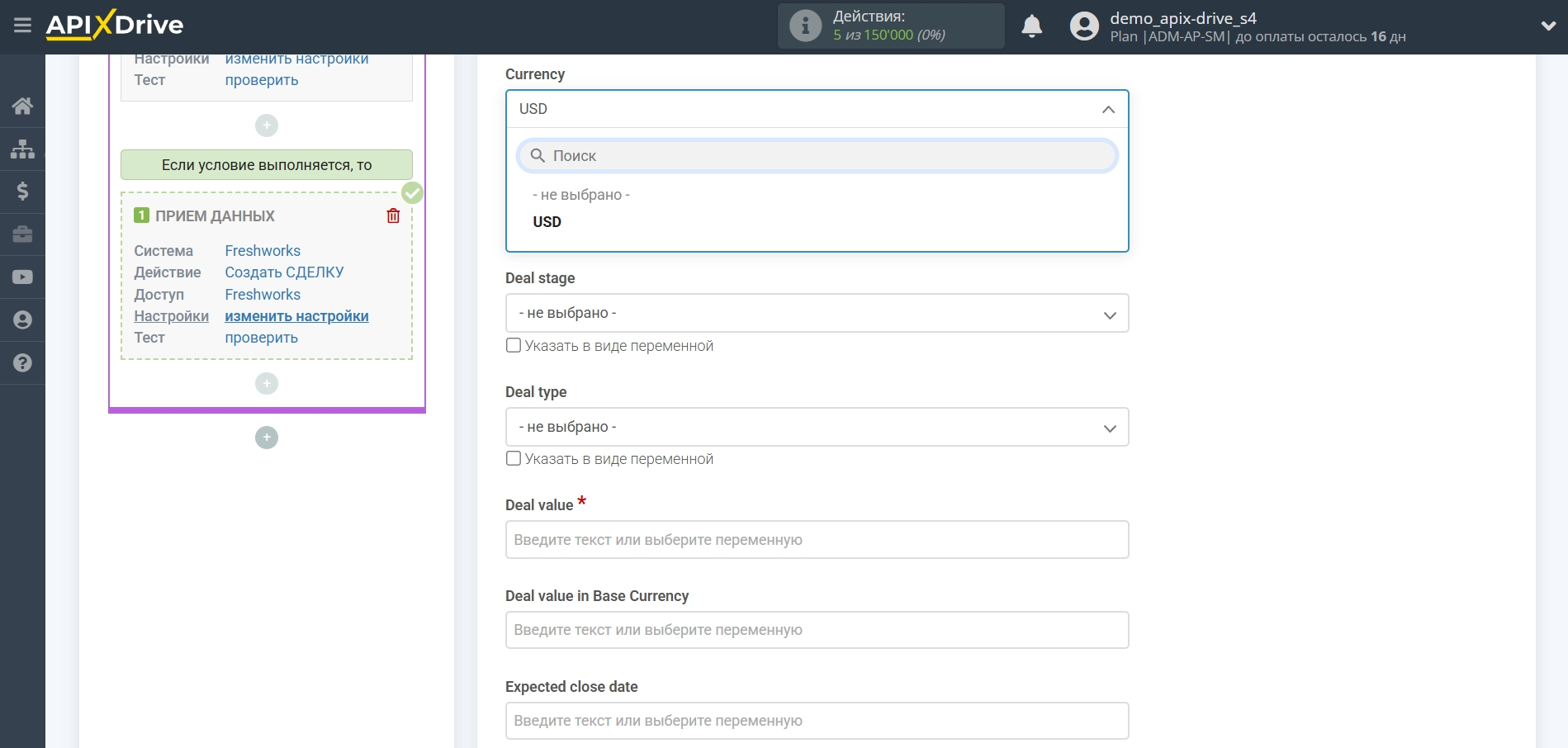Expand the Deal type dropdown
This screenshot has width=1568, height=748.
tap(816, 428)
